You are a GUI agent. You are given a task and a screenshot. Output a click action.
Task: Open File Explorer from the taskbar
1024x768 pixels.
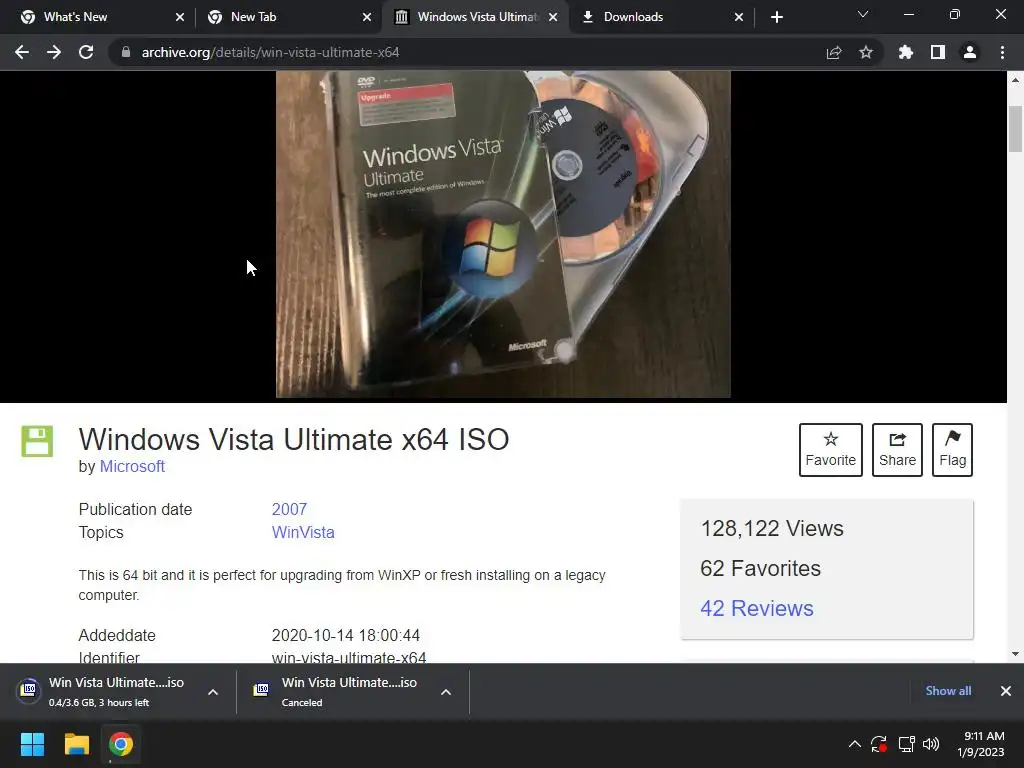coord(76,744)
